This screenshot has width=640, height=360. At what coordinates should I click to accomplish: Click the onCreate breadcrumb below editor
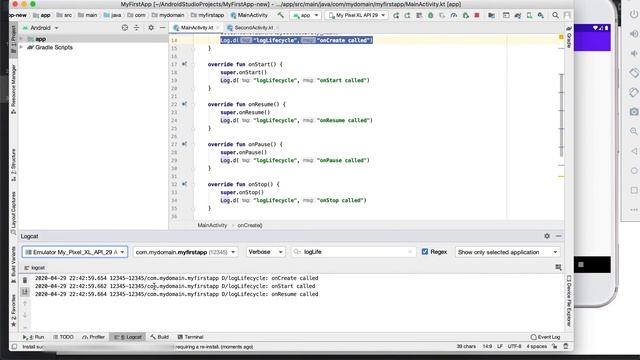(x=250, y=225)
